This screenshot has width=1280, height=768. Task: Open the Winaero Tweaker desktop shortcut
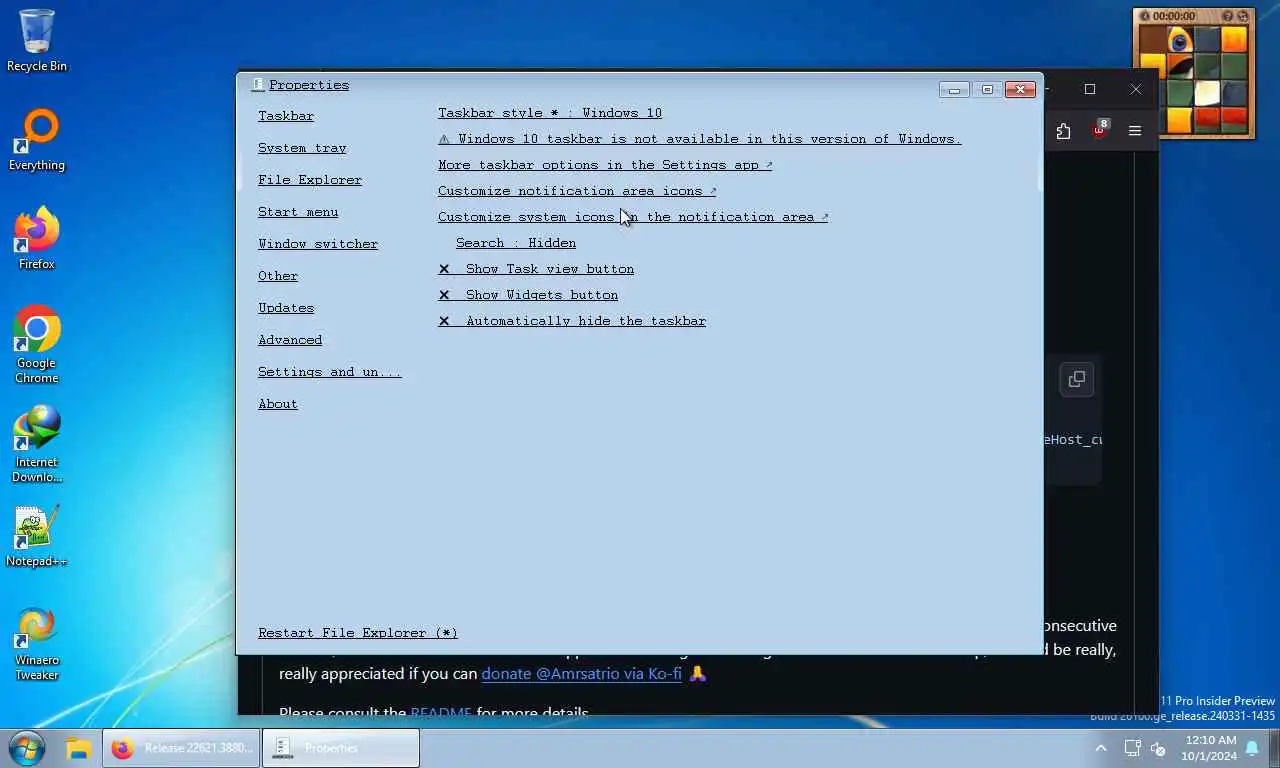tap(37, 643)
